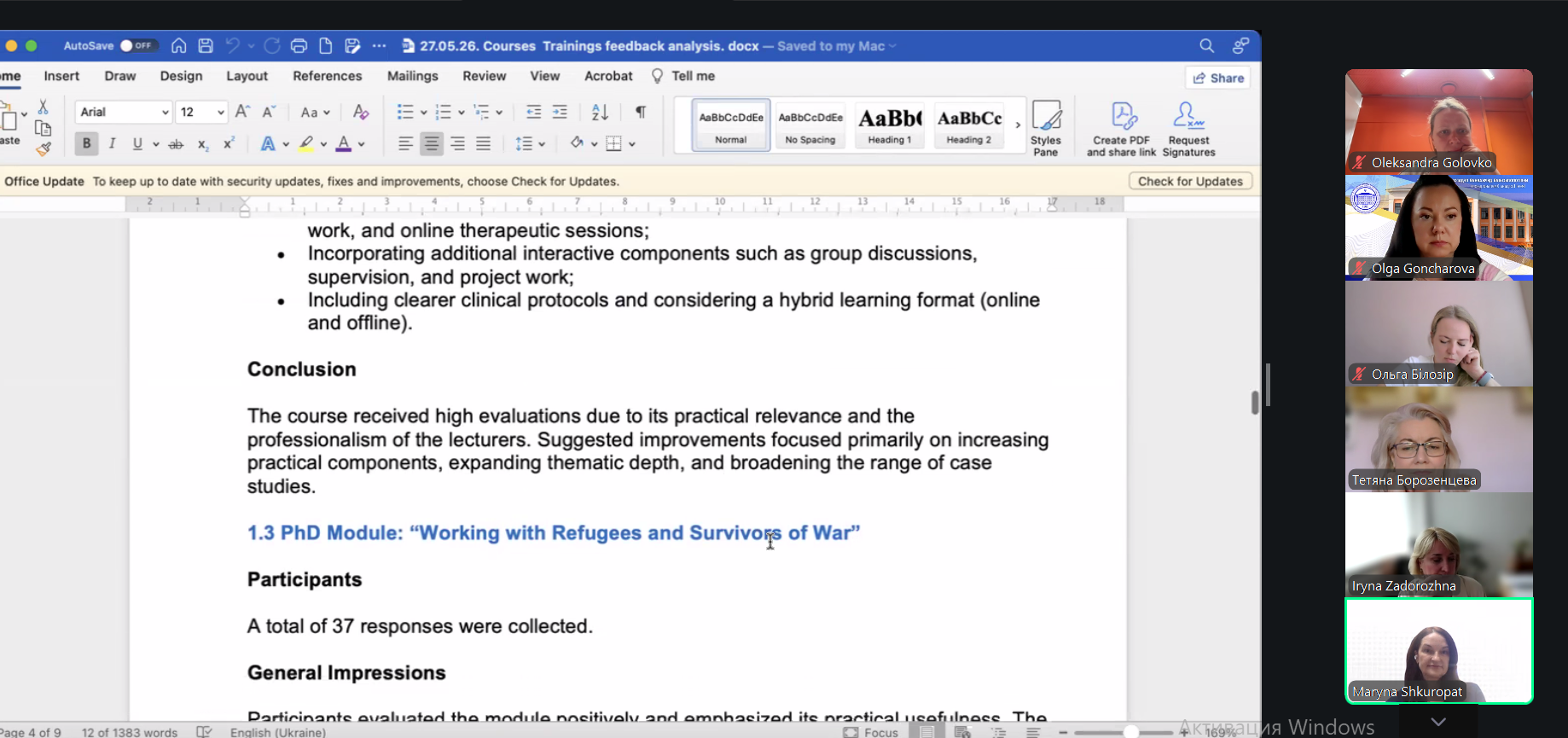Toggle Bold formatting
This screenshot has height=738, width=1568.
[x=86, y=144]
